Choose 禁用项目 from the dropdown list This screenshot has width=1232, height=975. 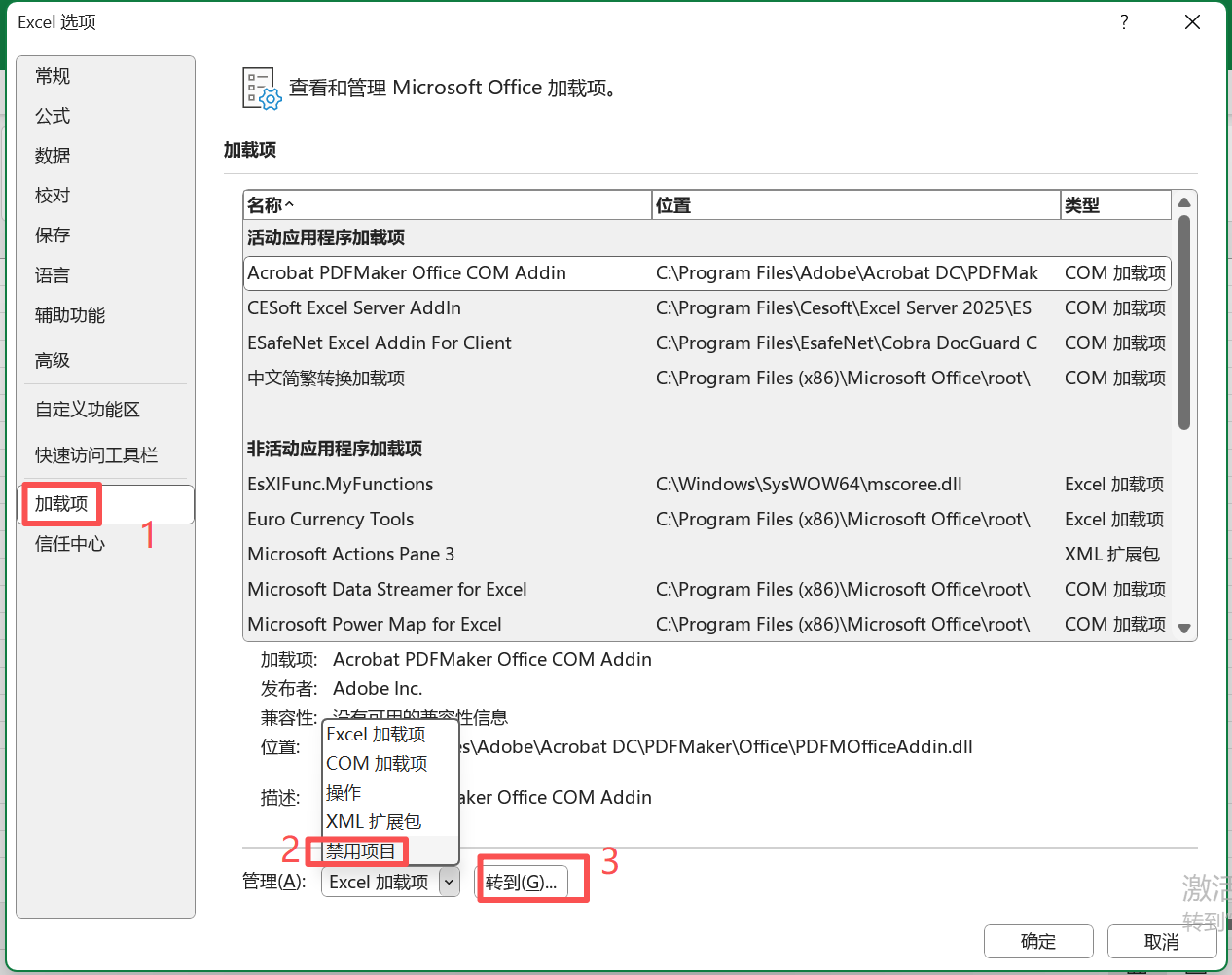coord(390,851)
